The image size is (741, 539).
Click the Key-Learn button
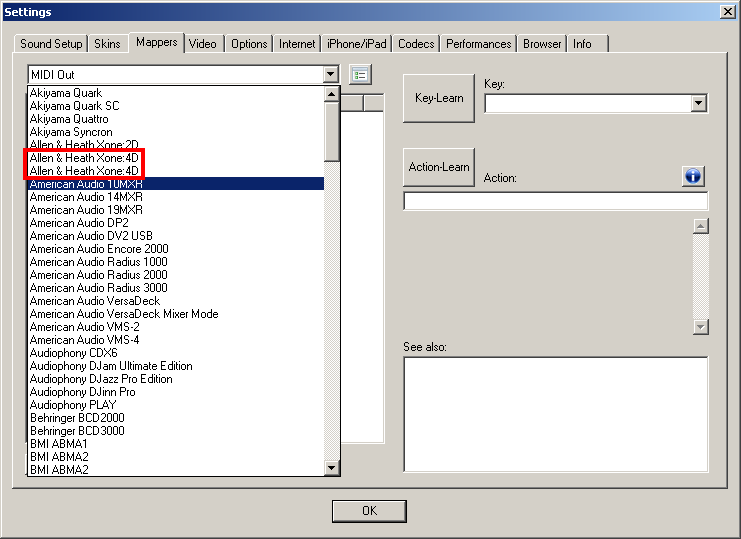(x=439, y=98)
